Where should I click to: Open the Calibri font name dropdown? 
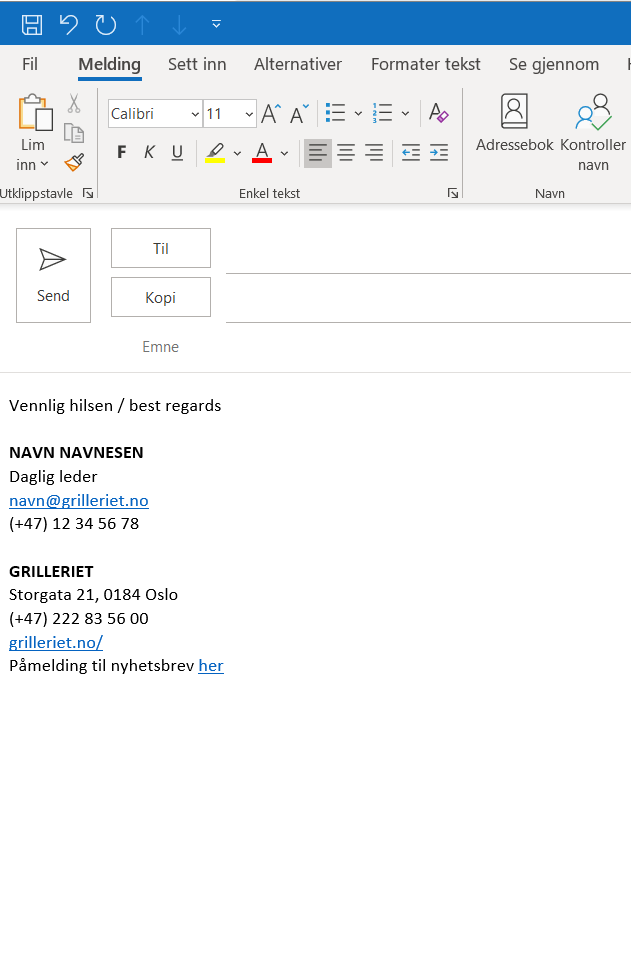coord(195,114)
